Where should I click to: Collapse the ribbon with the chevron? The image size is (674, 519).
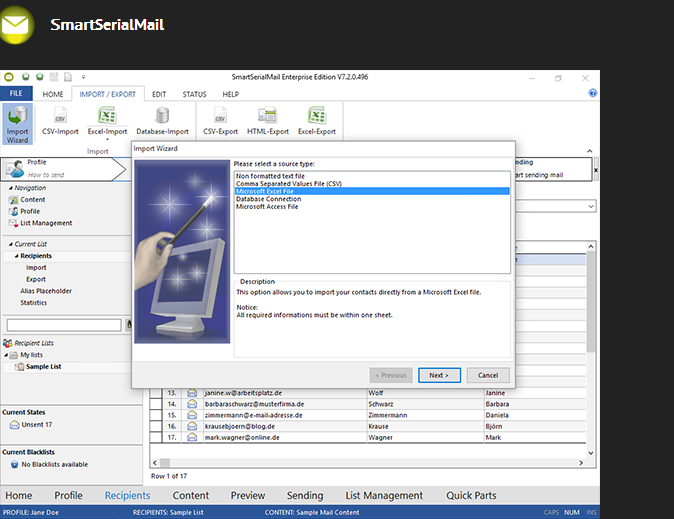click(x=590, y=151)
